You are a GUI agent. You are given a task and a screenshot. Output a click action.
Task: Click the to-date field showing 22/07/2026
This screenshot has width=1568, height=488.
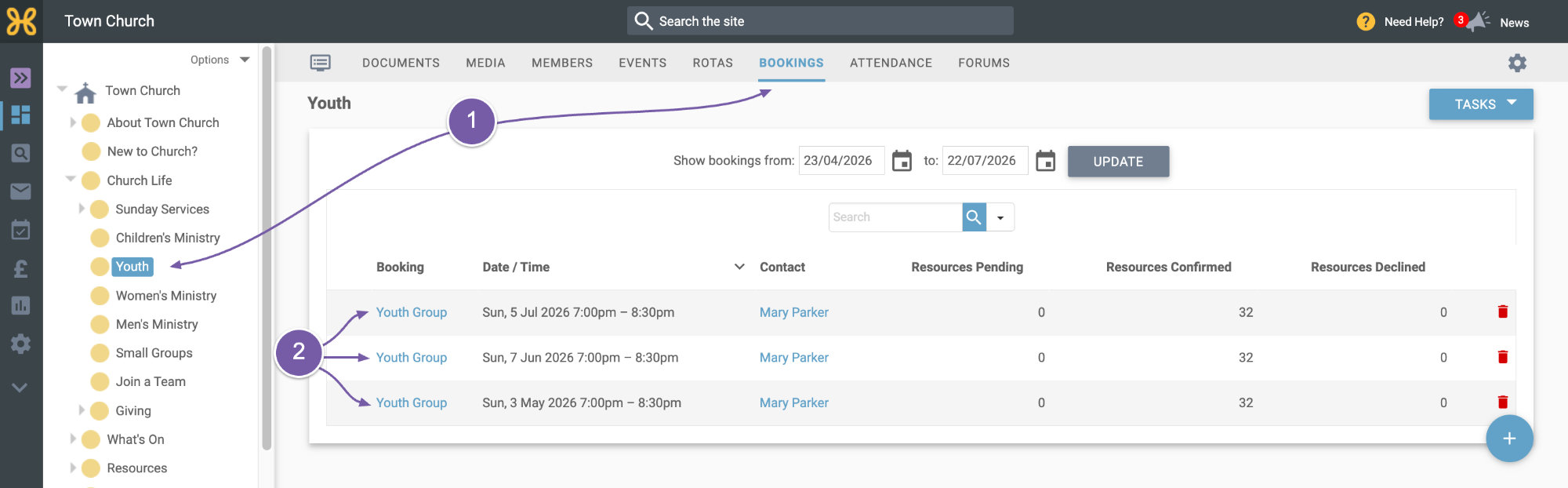(x=985, y=161)
